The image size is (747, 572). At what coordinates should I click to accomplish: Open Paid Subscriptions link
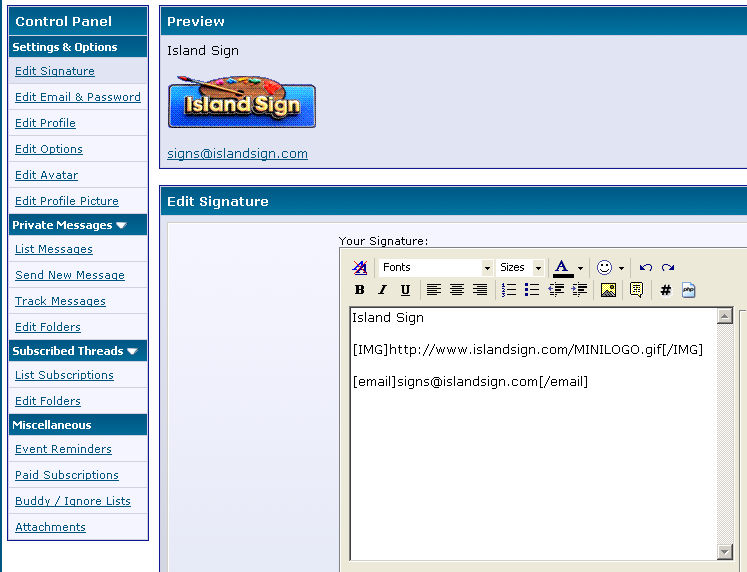(67, 475)
